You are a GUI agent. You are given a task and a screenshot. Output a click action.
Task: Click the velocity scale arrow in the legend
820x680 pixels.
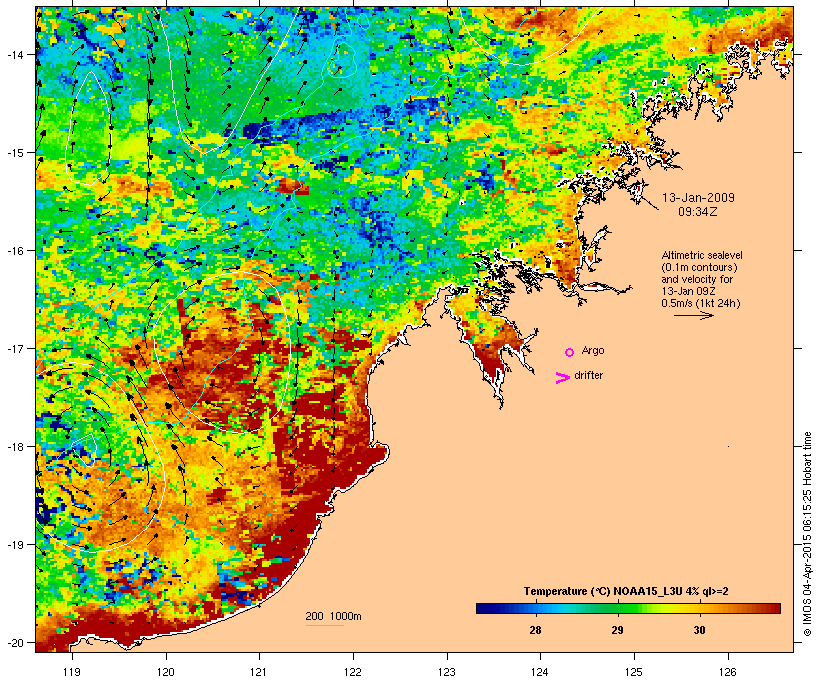coord(693,315)
